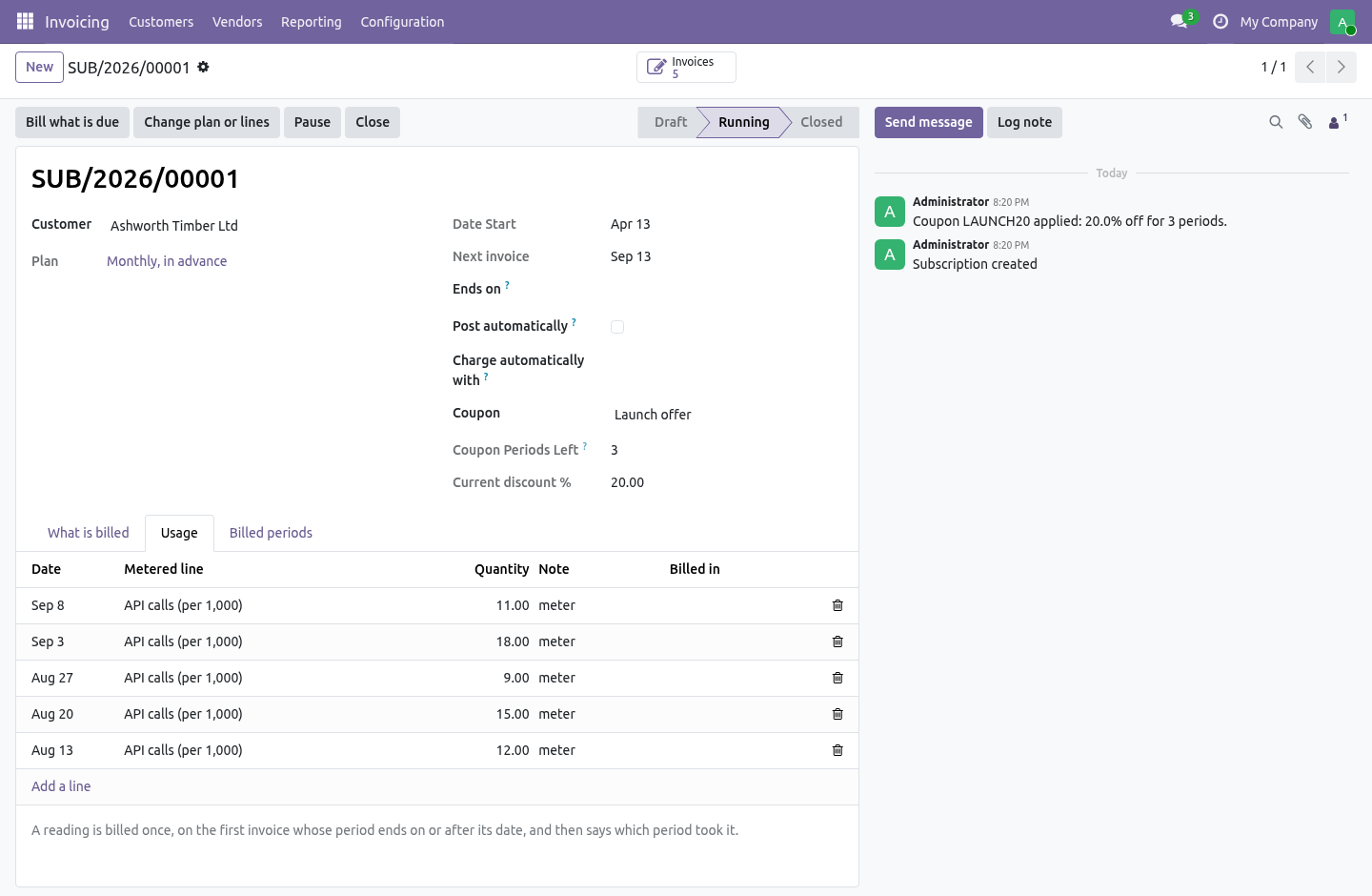Open the apps grid menu
This screenshot has width=1372, height=896.
(x=25, y=21)
